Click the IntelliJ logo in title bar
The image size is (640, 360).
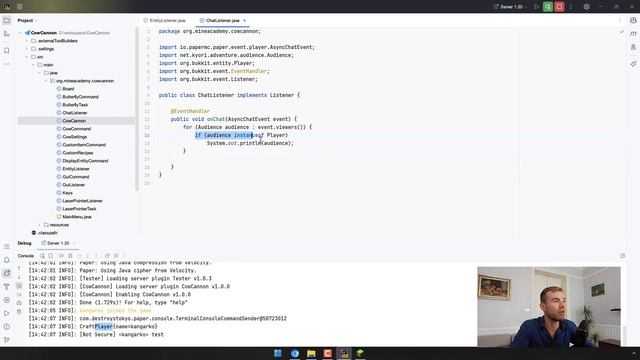pyautogui.click(x=7, y=7)
